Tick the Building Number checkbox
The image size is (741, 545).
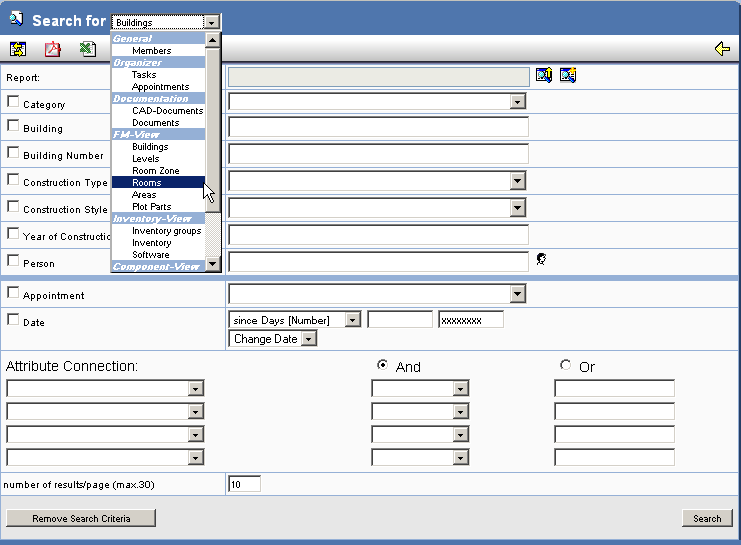(13, 153)
